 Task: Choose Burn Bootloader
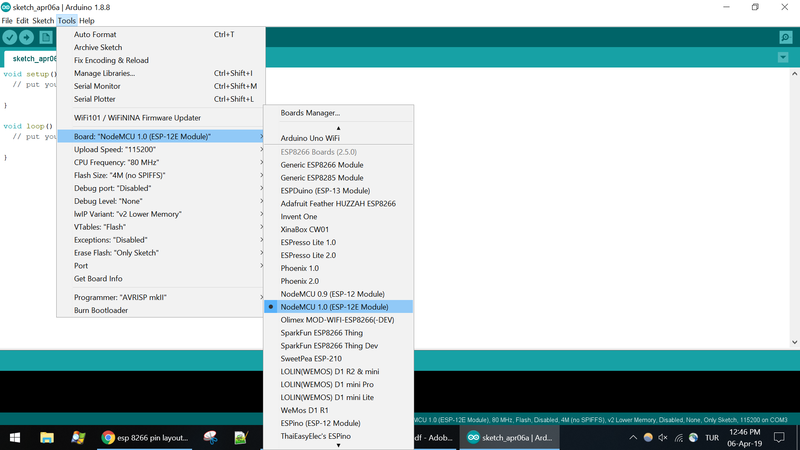pos(161,310)
